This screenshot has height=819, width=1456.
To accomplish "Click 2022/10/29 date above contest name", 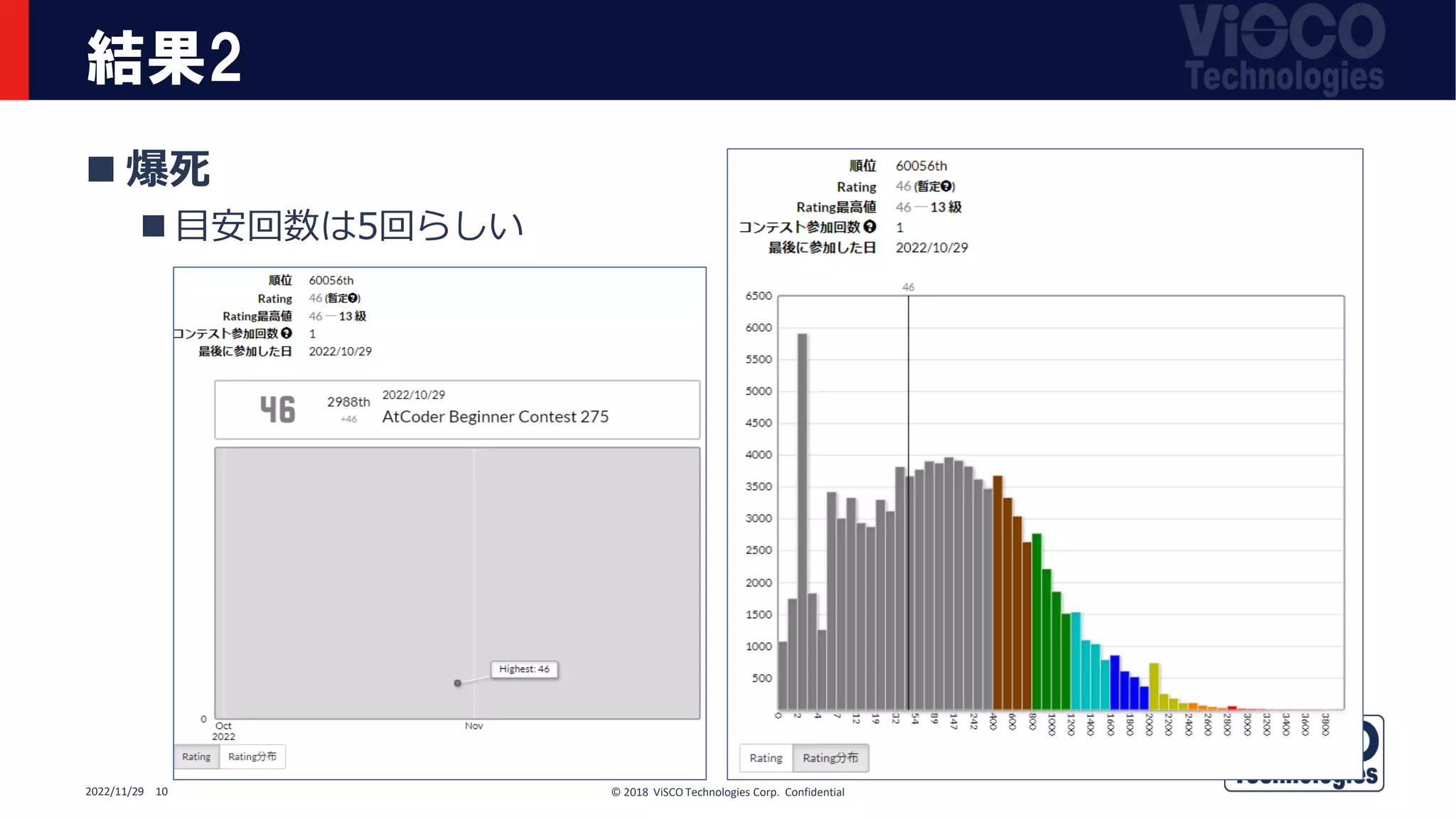I will click(x=414, y=395).
